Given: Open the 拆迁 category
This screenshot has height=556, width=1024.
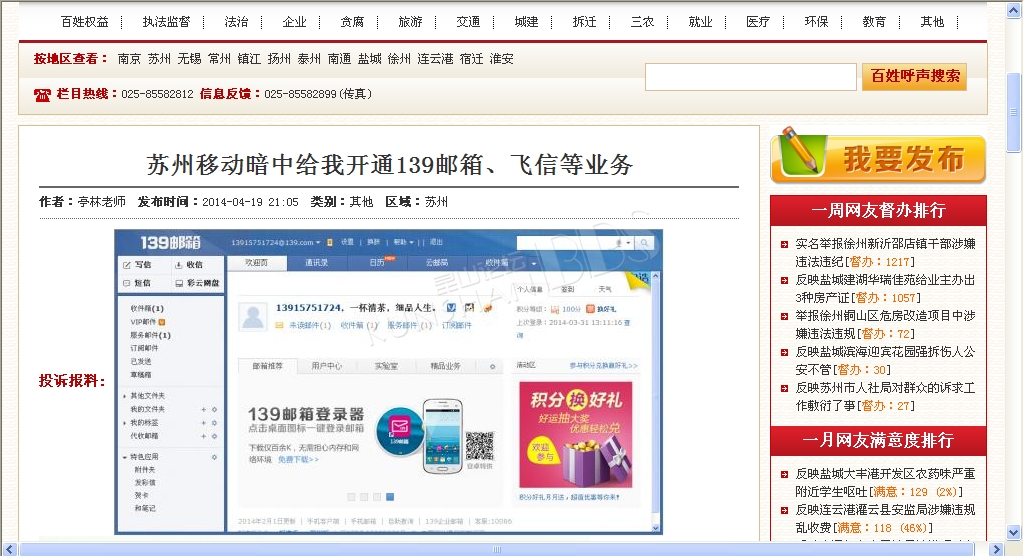Looking at the screenshot, I should point(584,22).
